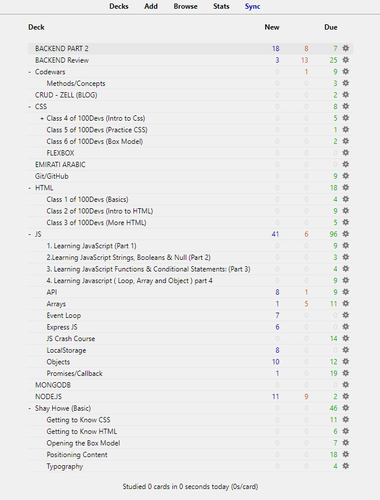
Task: Sync the collection
Action: pos(252,6)
